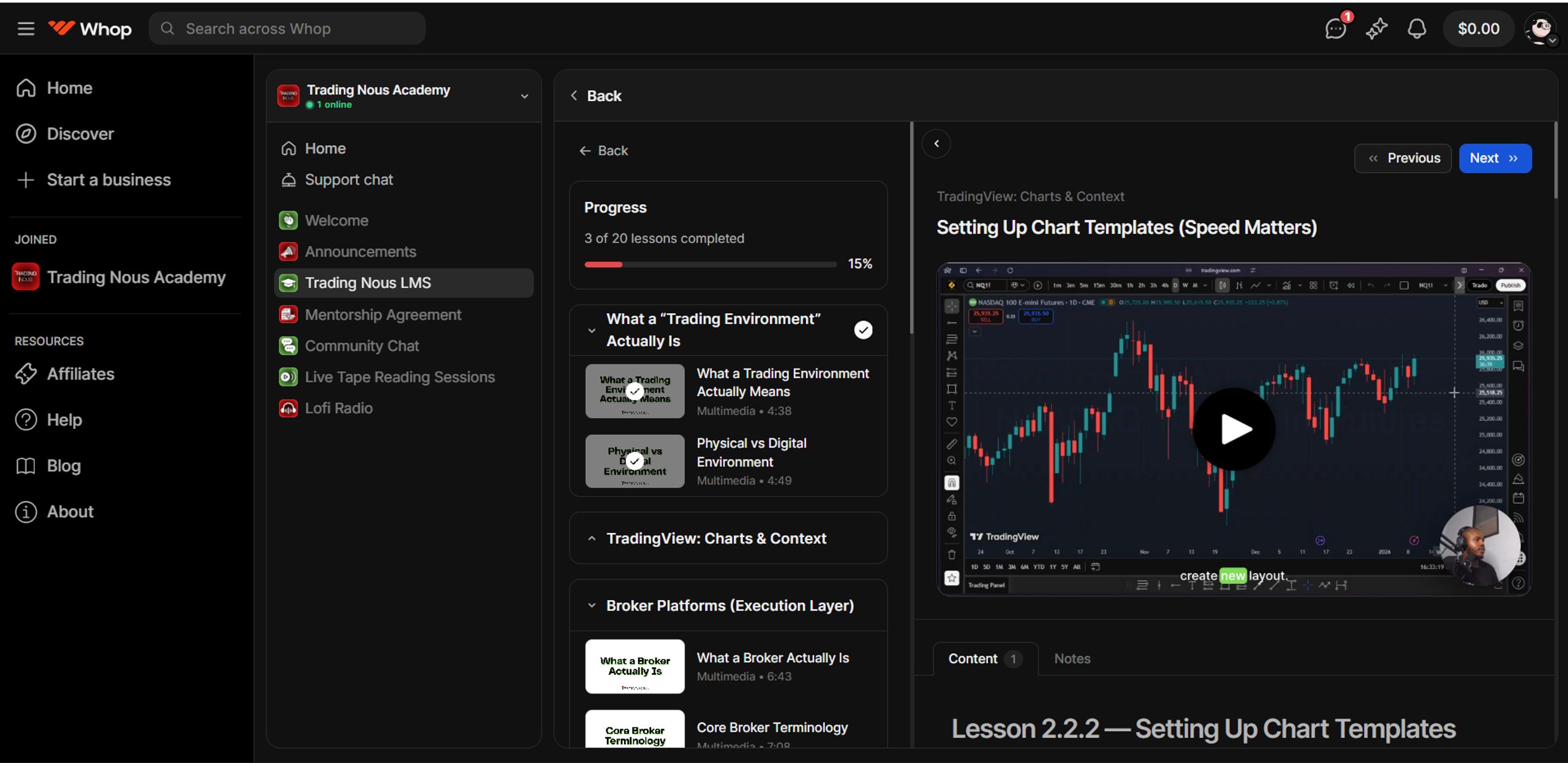Open the Physical vs Digital Environment lesson
Viewport: 1568px width, 763px height.
click(728, 461)
